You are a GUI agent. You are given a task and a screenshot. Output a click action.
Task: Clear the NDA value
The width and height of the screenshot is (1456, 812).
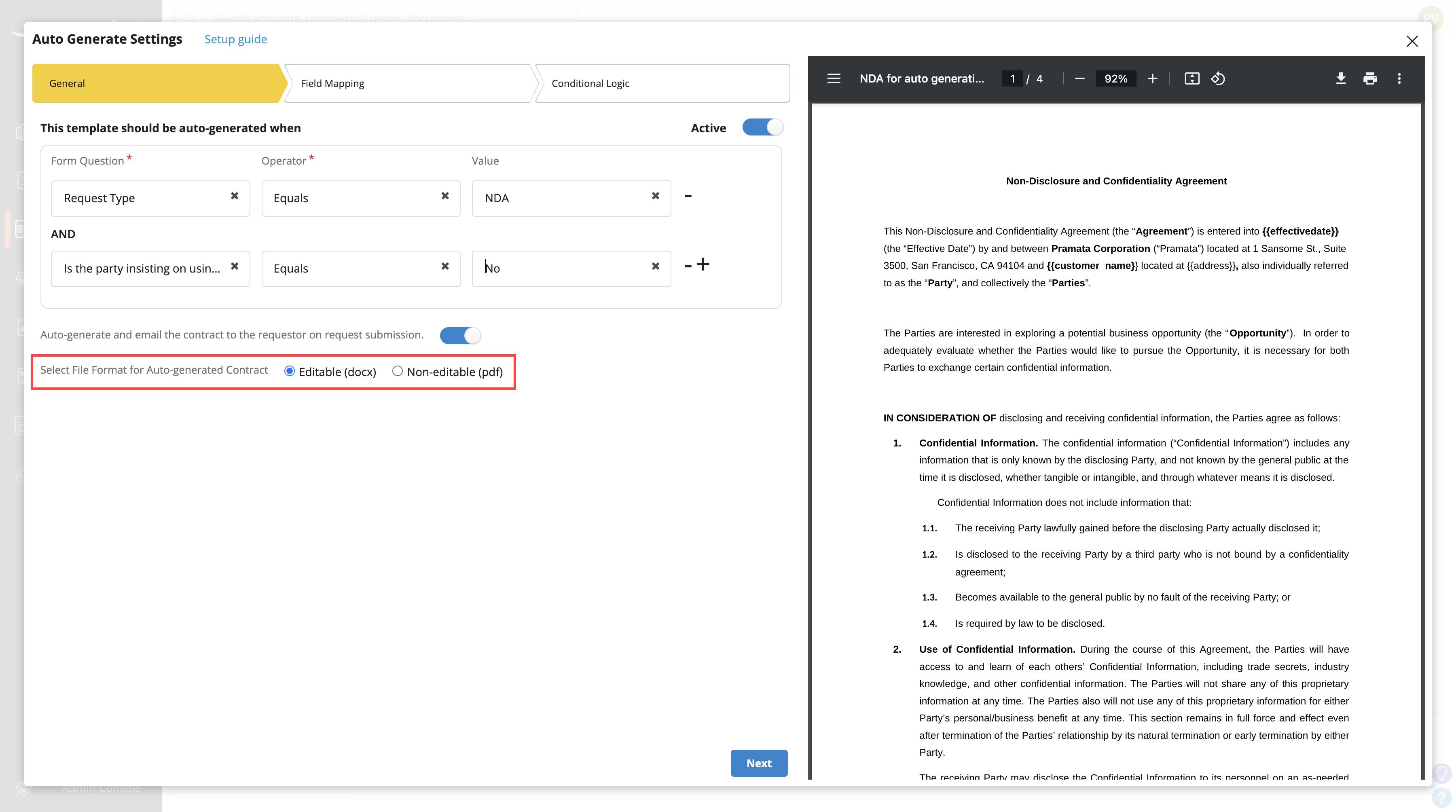pyautogui.click(x=656, y=196)
